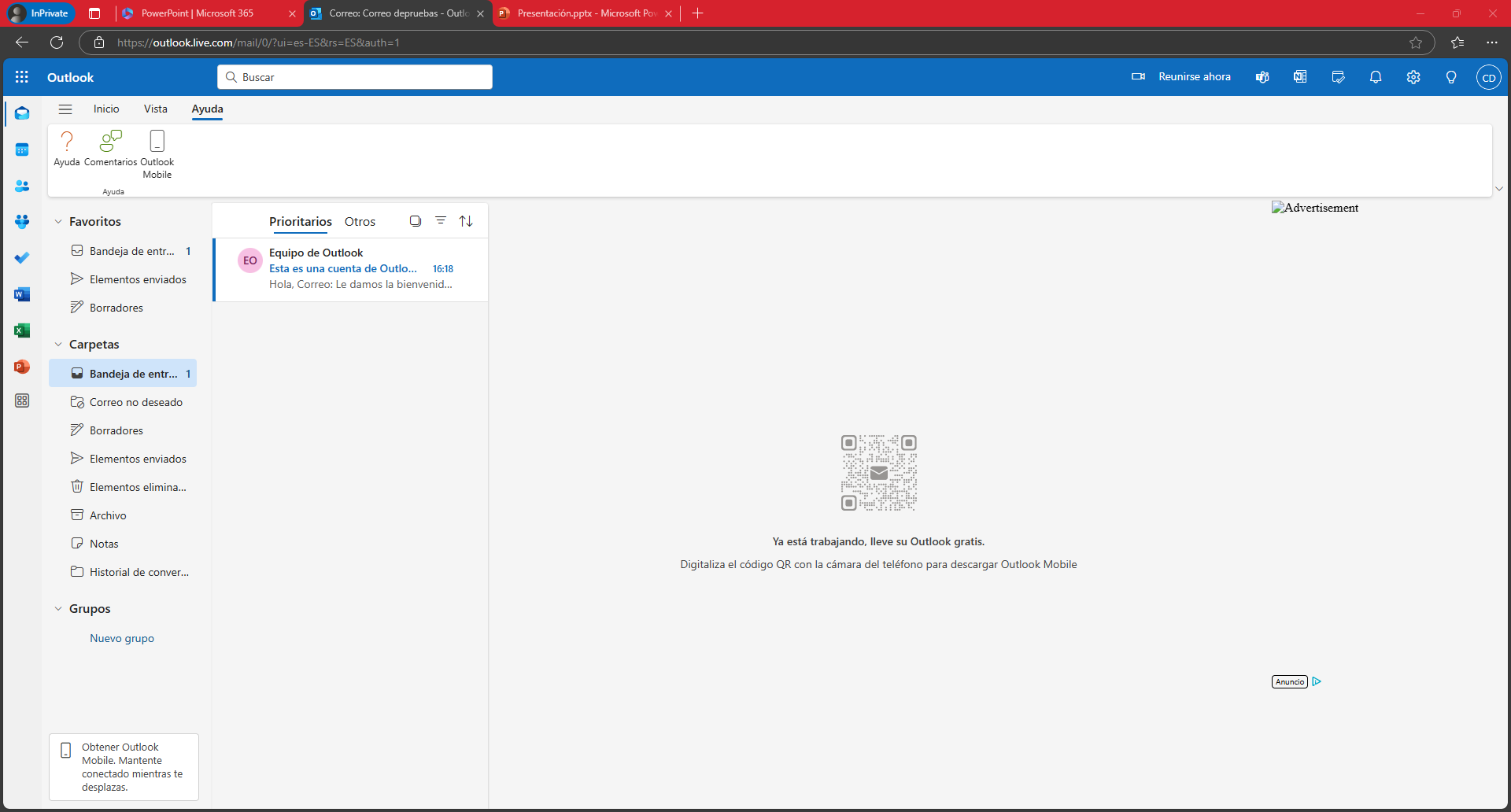Launch Excel from the sidebar
Image resolution: width=1511 pixels, height=812 pixels.
[22, 330]
